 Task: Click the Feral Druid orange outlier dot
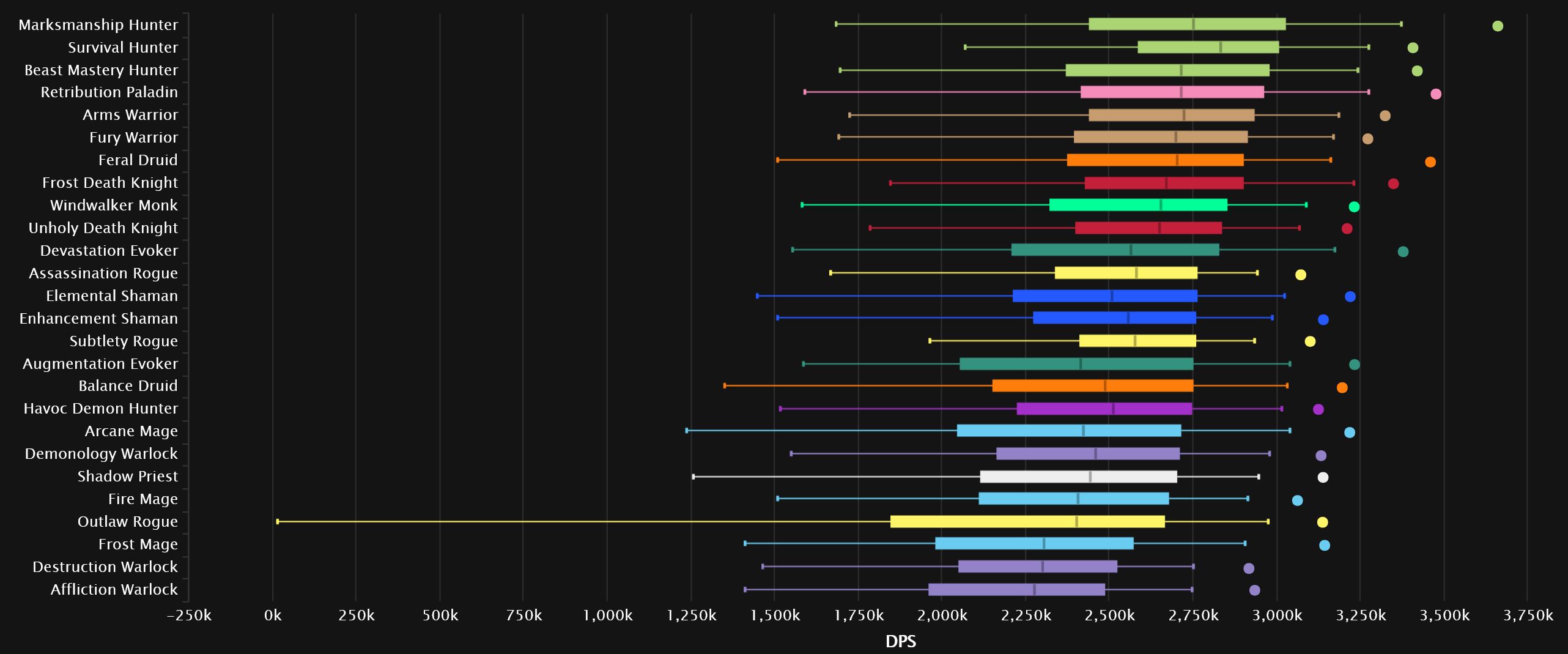pyautogui.click(x=1430, y=162)
